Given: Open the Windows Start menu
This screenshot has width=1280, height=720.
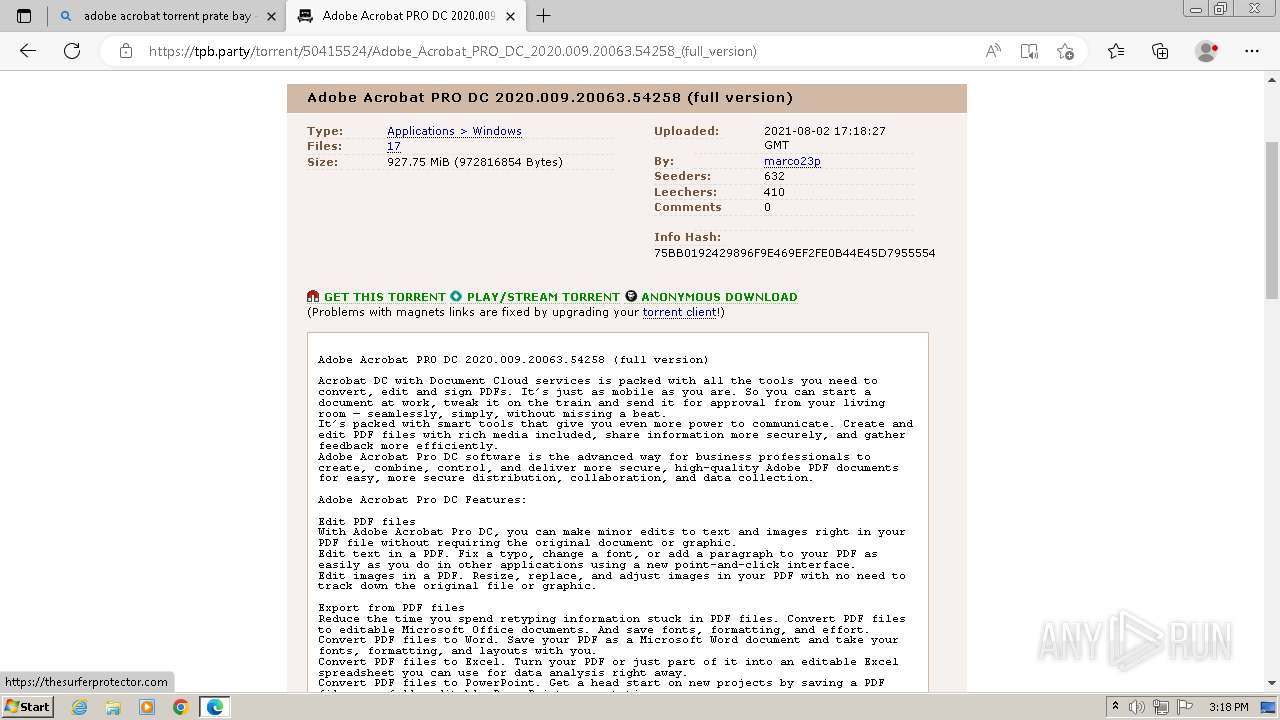Looking at the screenshot, I should click(28, 707).
